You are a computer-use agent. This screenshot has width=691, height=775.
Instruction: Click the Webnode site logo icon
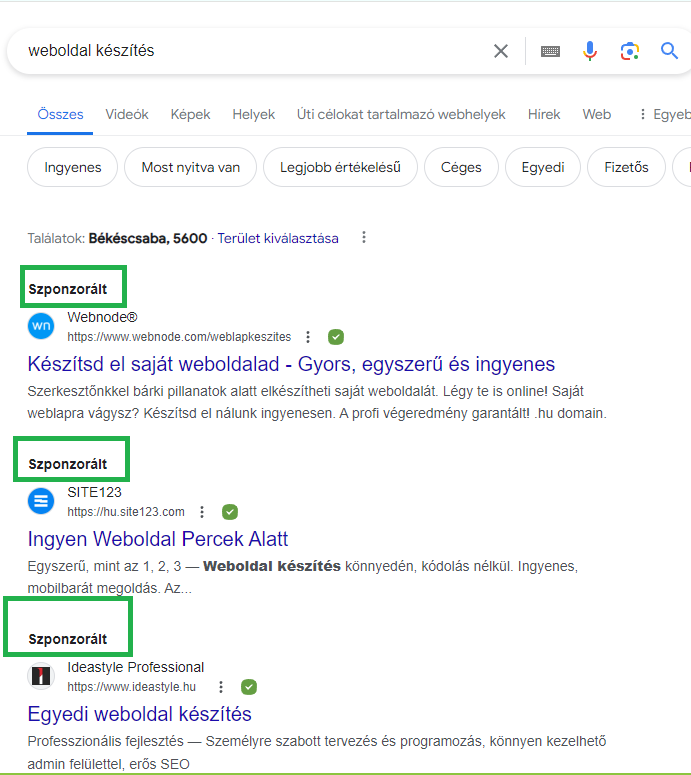[x=41, y=326]
